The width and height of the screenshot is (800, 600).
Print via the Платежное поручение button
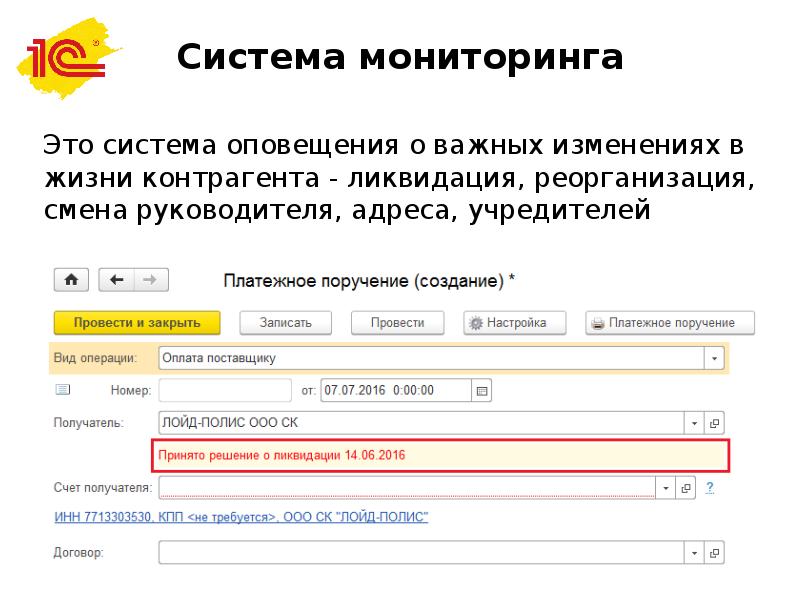[669, 323]
